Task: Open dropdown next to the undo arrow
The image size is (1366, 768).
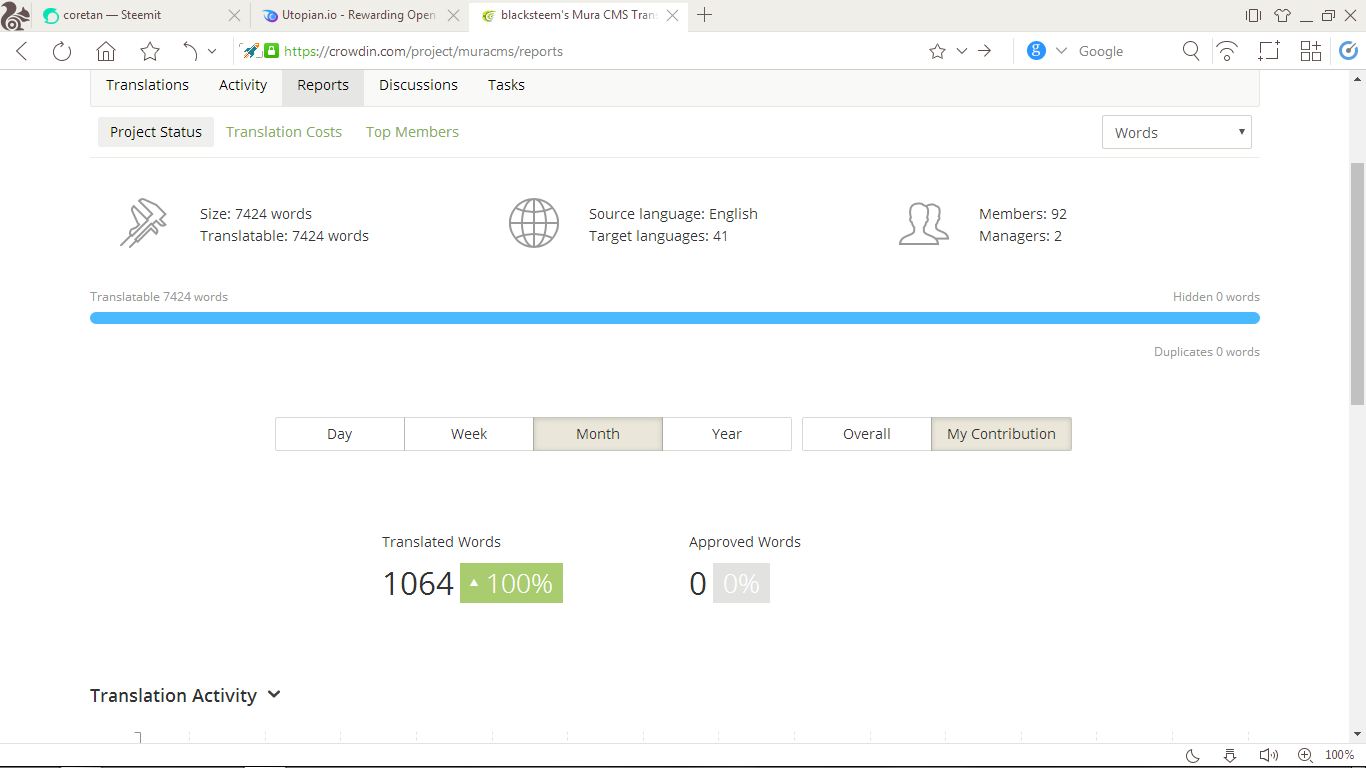Action: point(212,51)
